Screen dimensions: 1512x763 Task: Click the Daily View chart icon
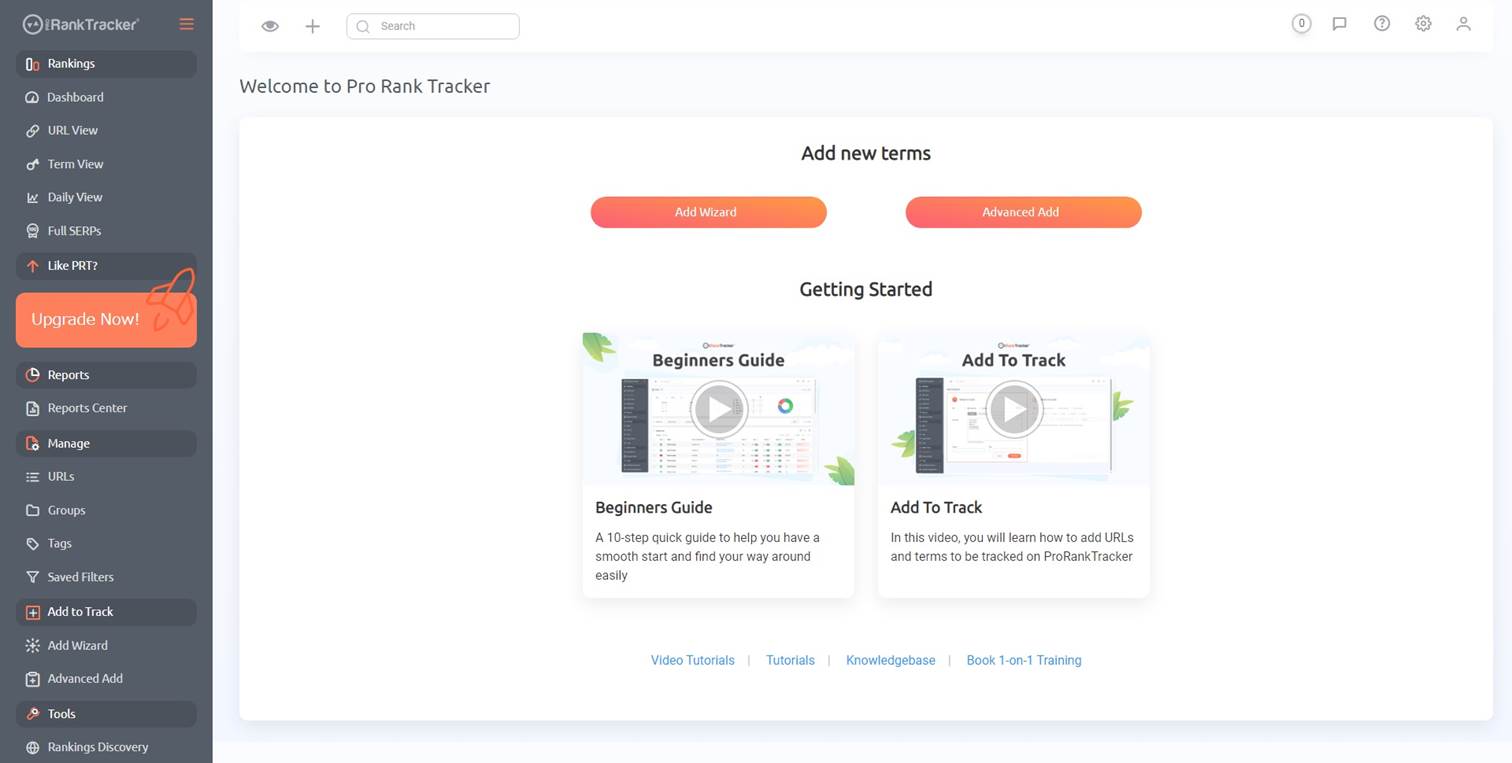33,198
